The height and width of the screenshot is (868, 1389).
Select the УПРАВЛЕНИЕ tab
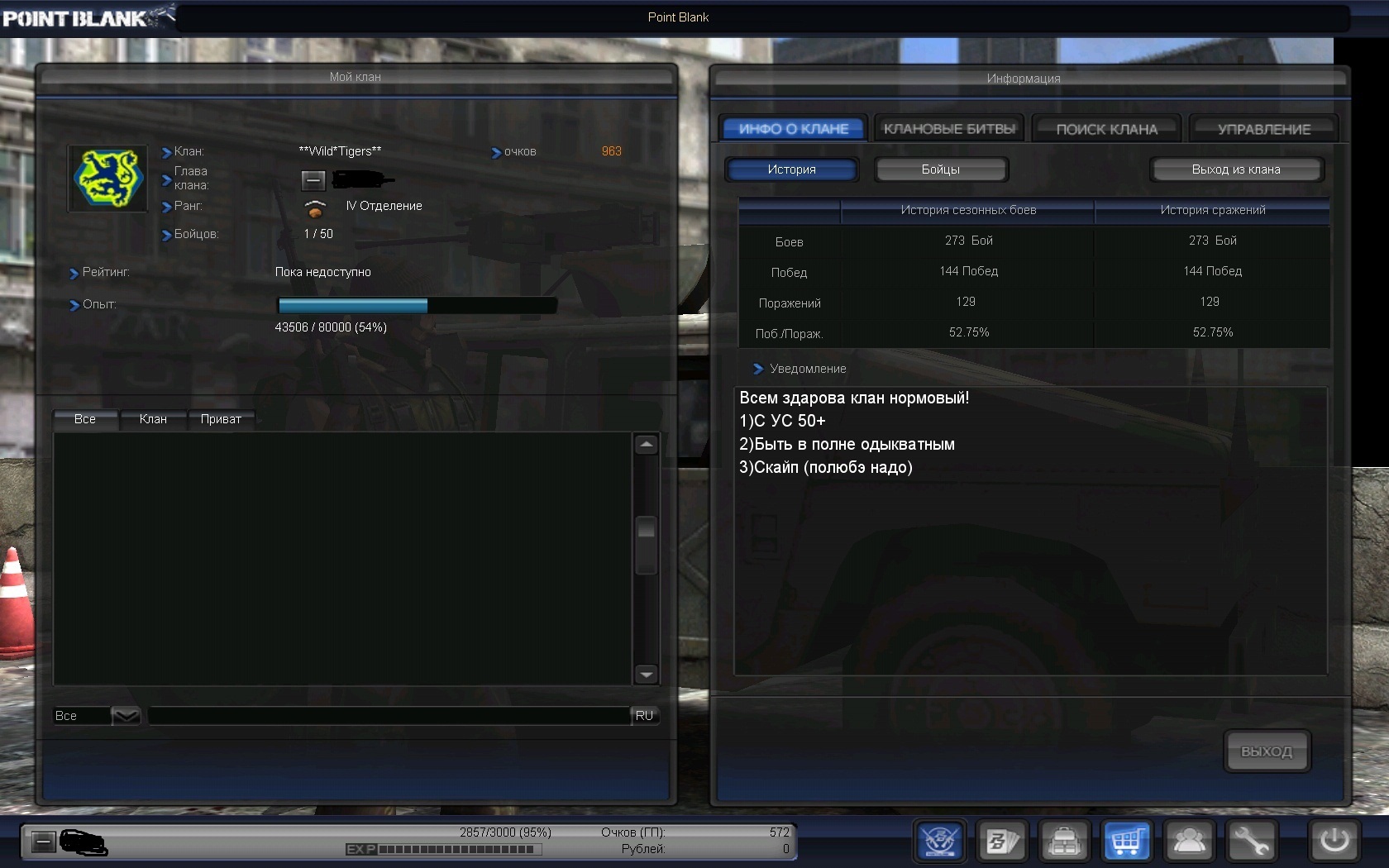point(1263,129)
